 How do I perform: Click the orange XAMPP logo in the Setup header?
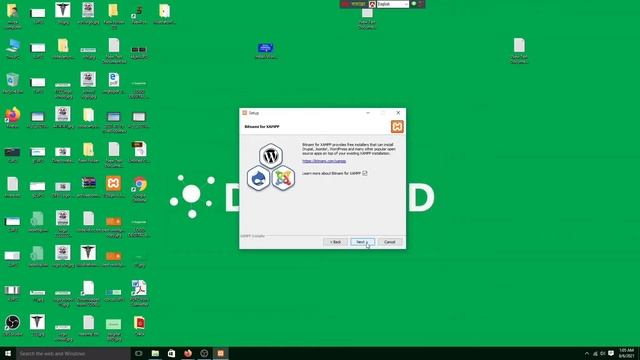pos(397,127)
